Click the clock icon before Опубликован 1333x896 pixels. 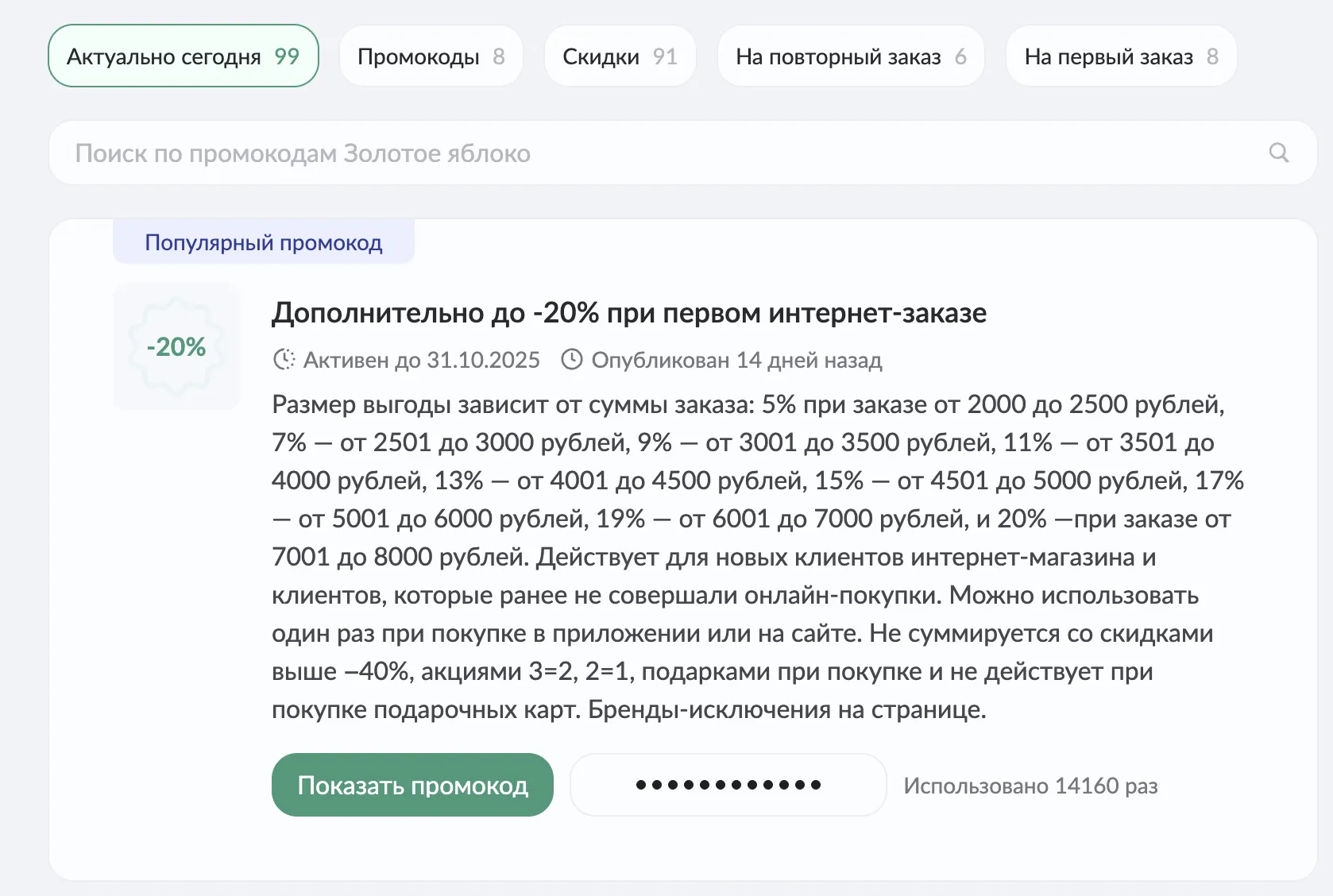click(571, 360)
